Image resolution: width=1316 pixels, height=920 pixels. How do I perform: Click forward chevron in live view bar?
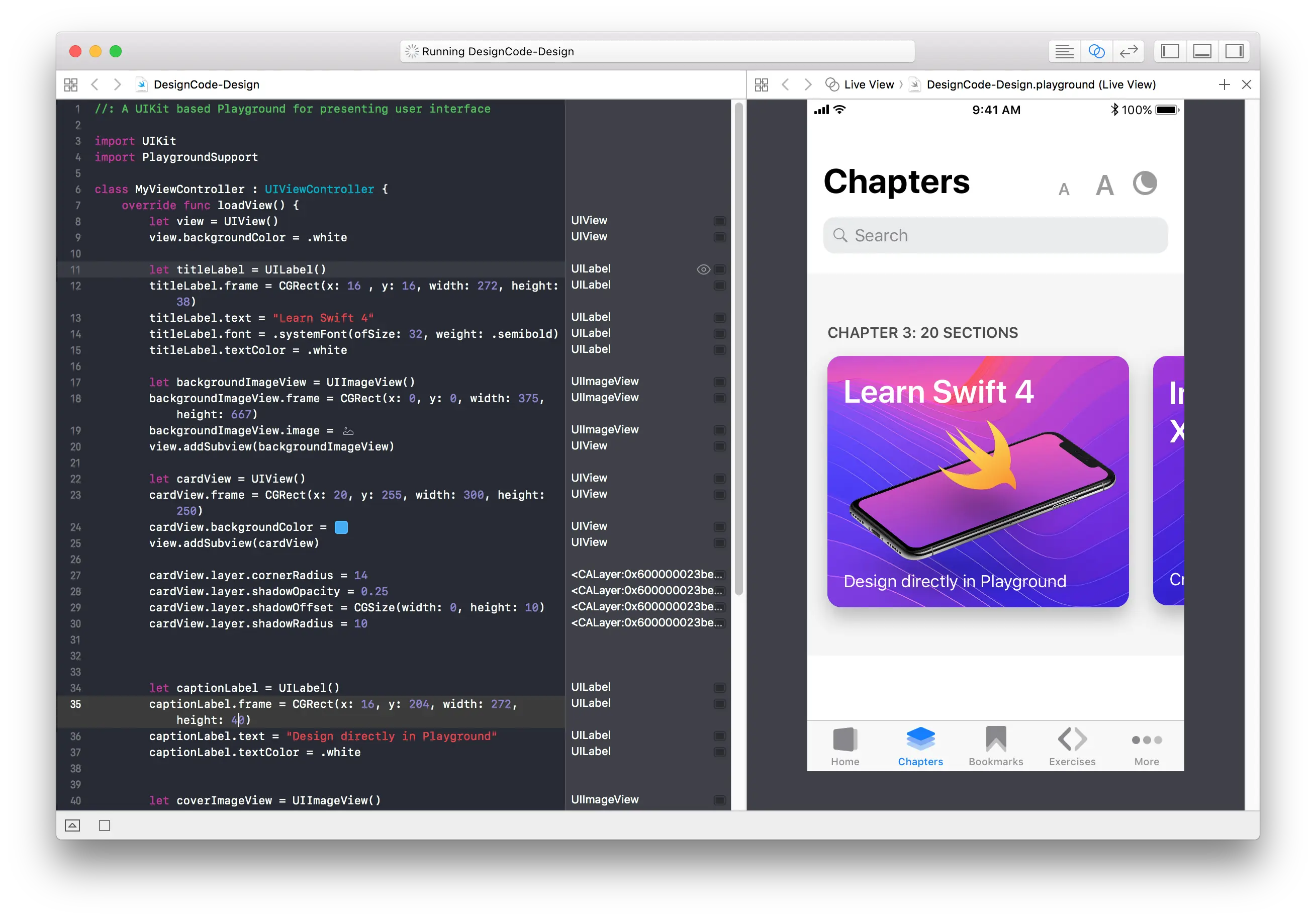click(x=808, y=84)
